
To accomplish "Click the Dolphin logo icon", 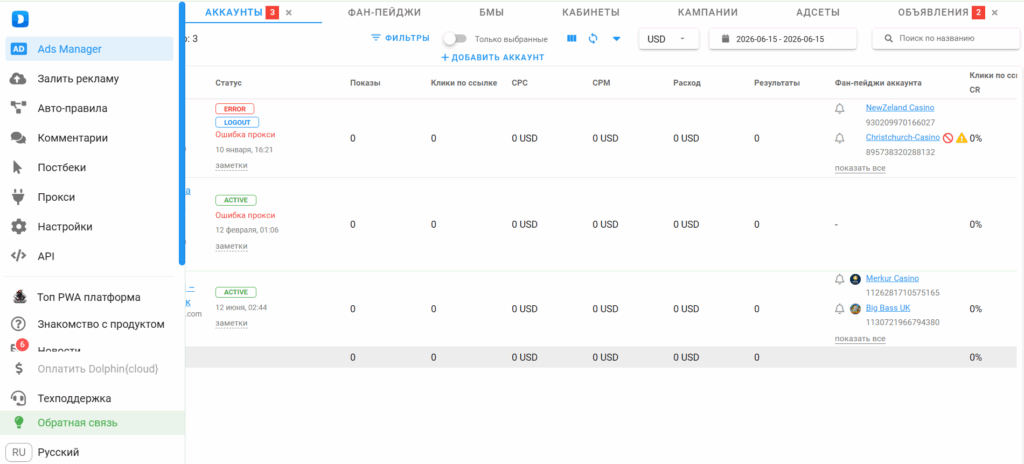I will (x=19, y=19).
